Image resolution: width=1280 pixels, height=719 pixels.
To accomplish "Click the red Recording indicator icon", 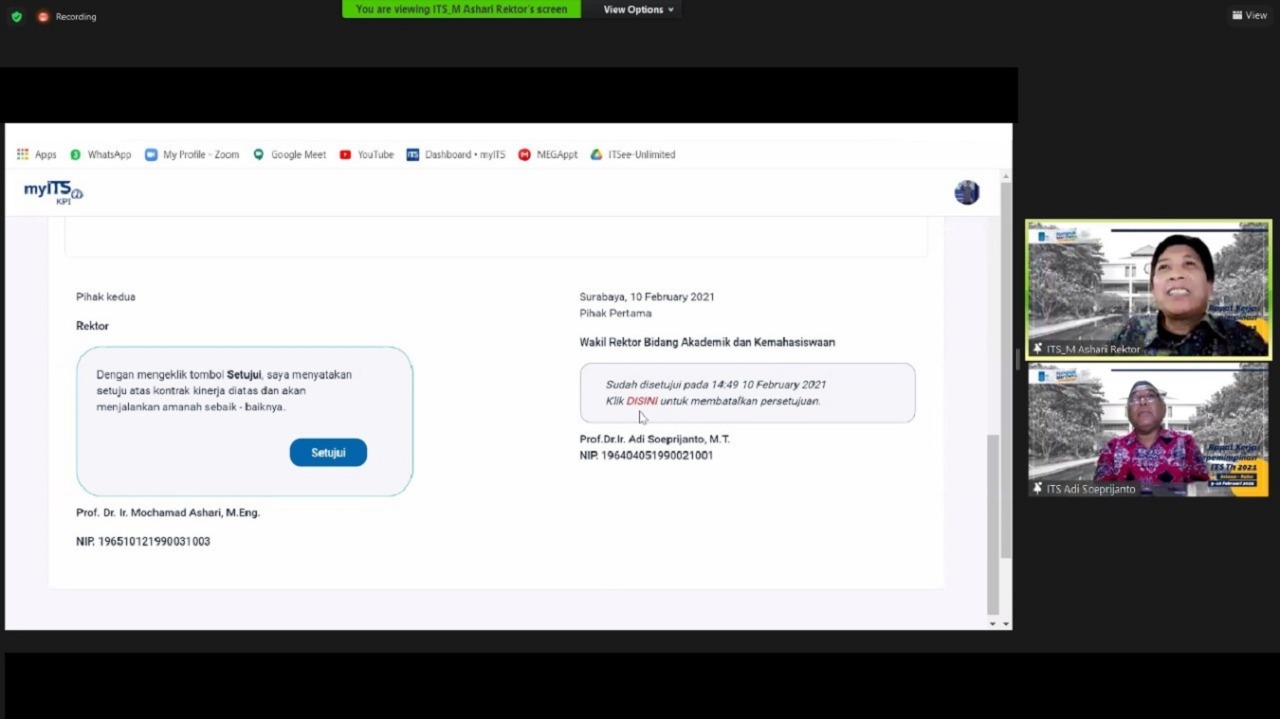I will [43, 16].
